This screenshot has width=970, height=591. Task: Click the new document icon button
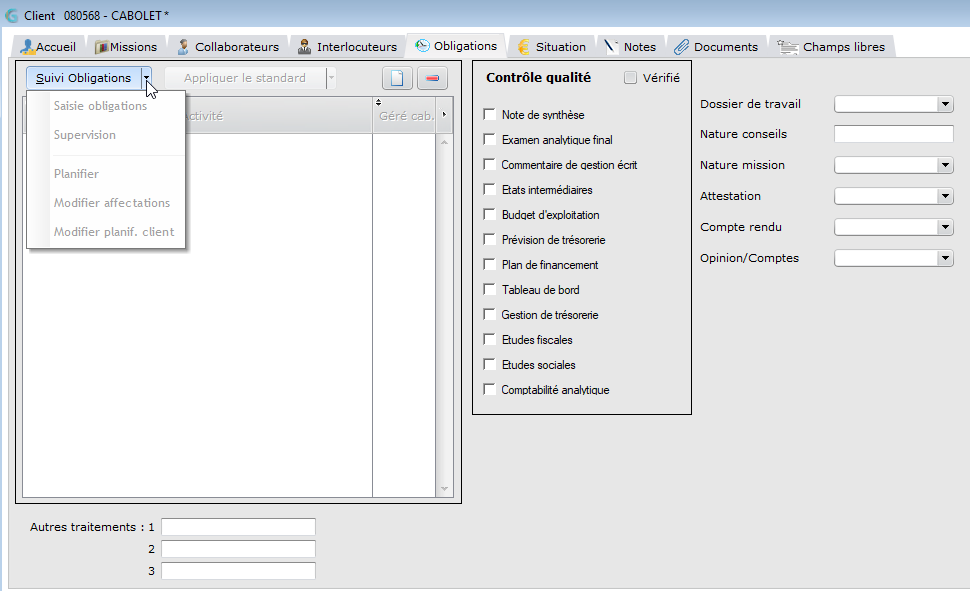click(x=397, y=78)
